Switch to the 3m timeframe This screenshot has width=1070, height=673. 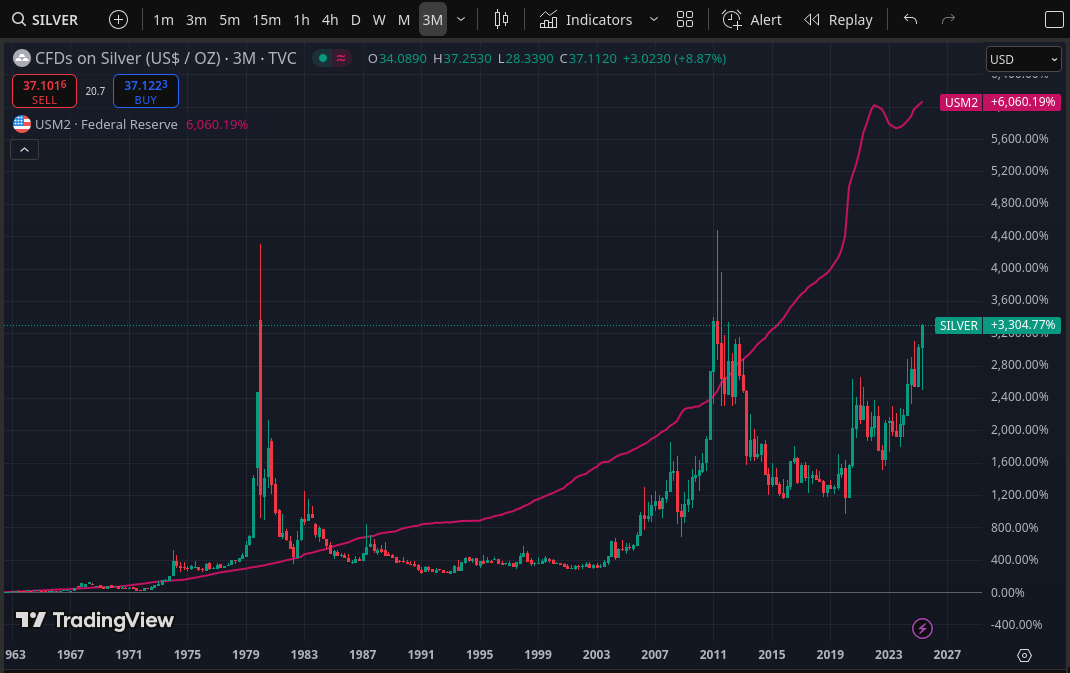pos(197,20)
